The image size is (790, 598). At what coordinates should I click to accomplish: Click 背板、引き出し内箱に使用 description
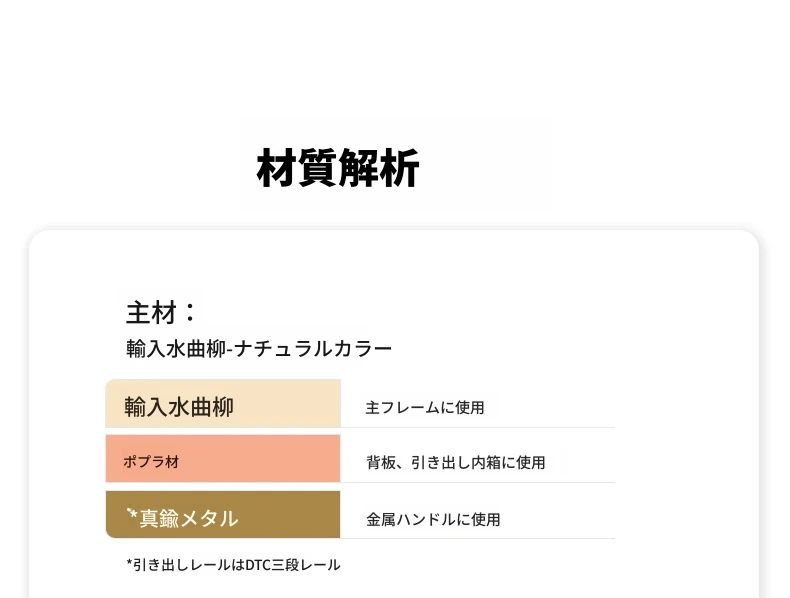tap(455, 462)
